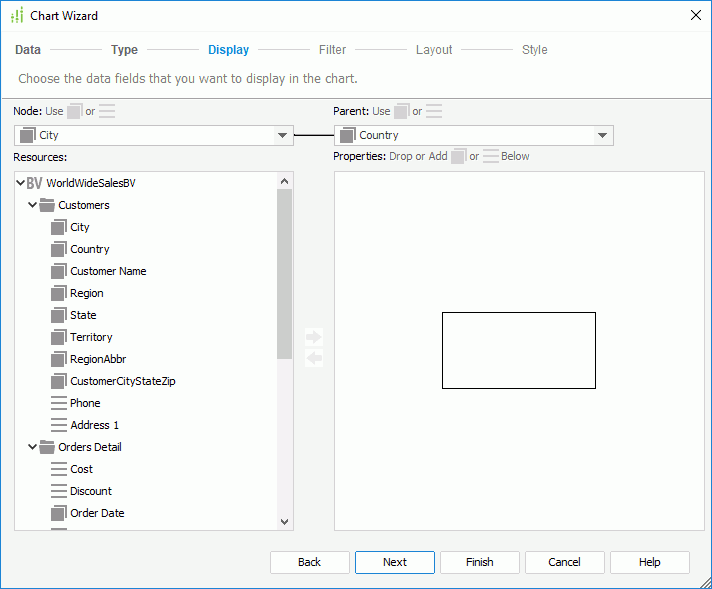Open the Node City dropdown
This screenshot has height=589, width=712.
(282, 135)
